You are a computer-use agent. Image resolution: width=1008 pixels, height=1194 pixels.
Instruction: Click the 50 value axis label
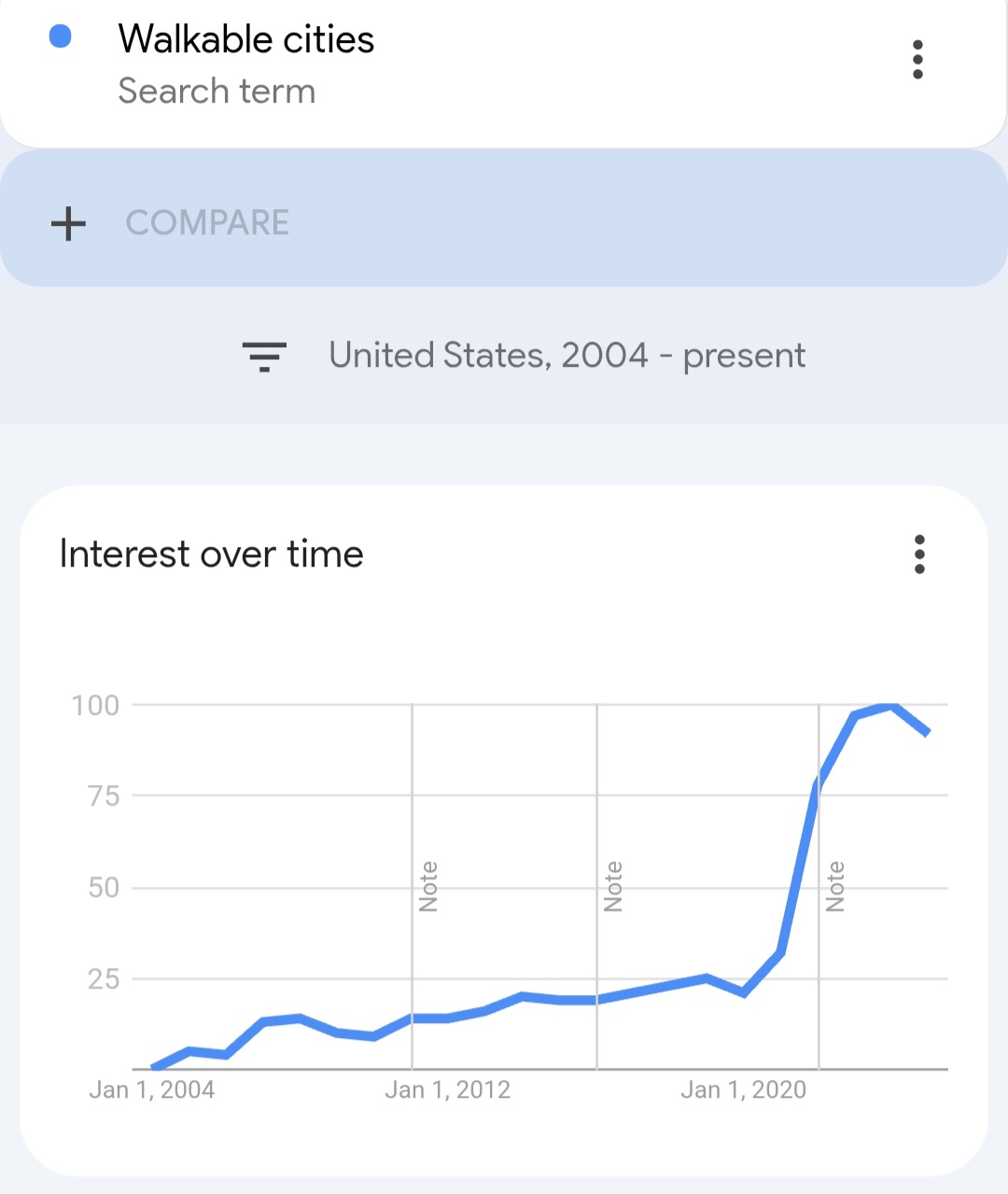[x=104, y=887]
